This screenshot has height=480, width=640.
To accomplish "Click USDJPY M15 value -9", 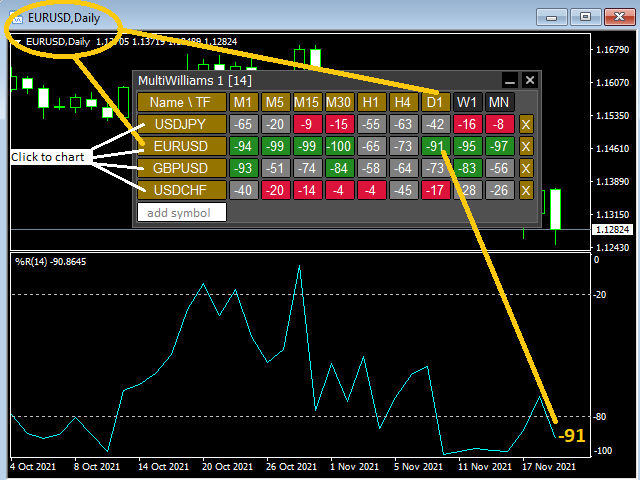I will coord(307,124).
